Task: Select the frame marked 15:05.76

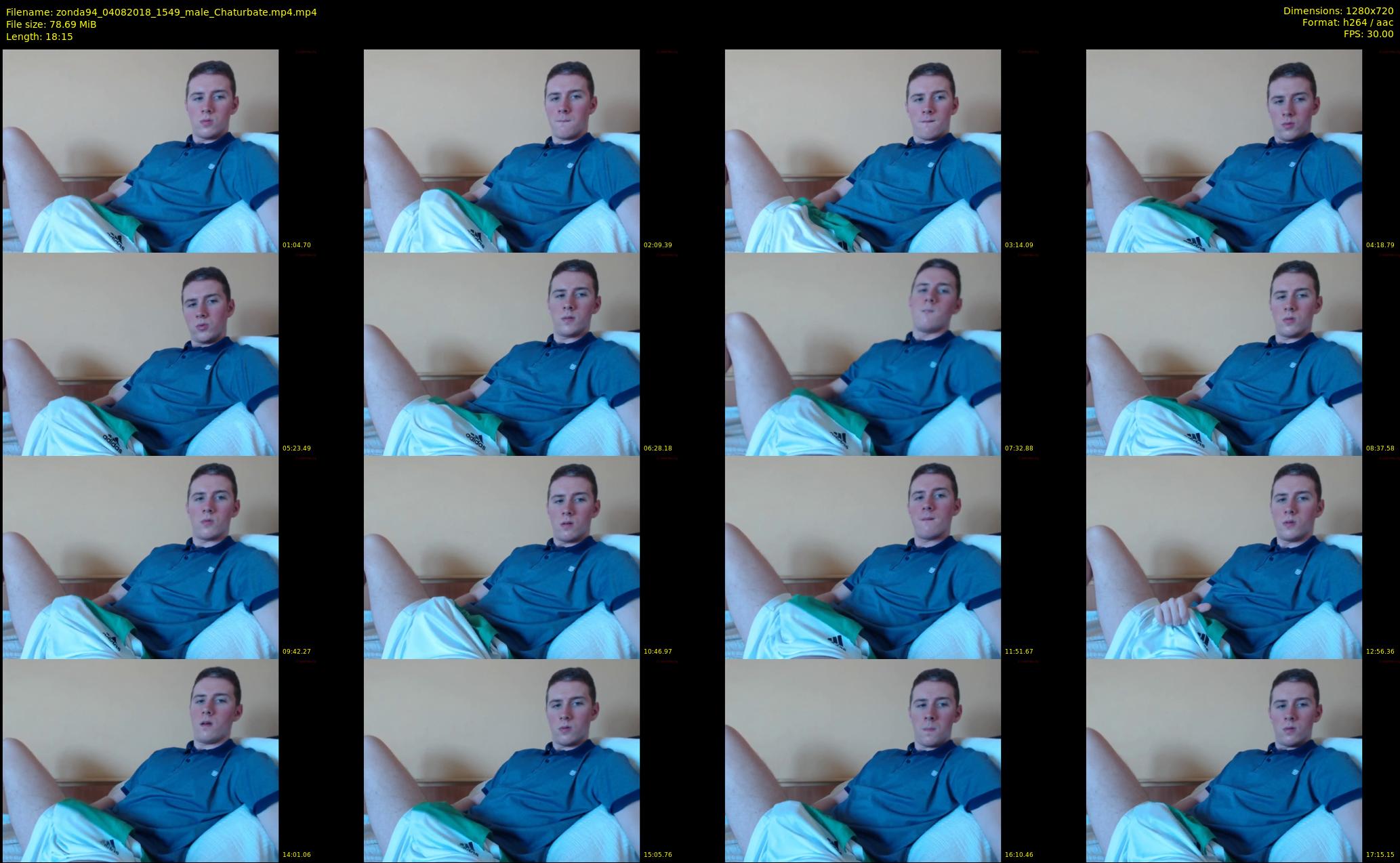Action: (501, 760)
